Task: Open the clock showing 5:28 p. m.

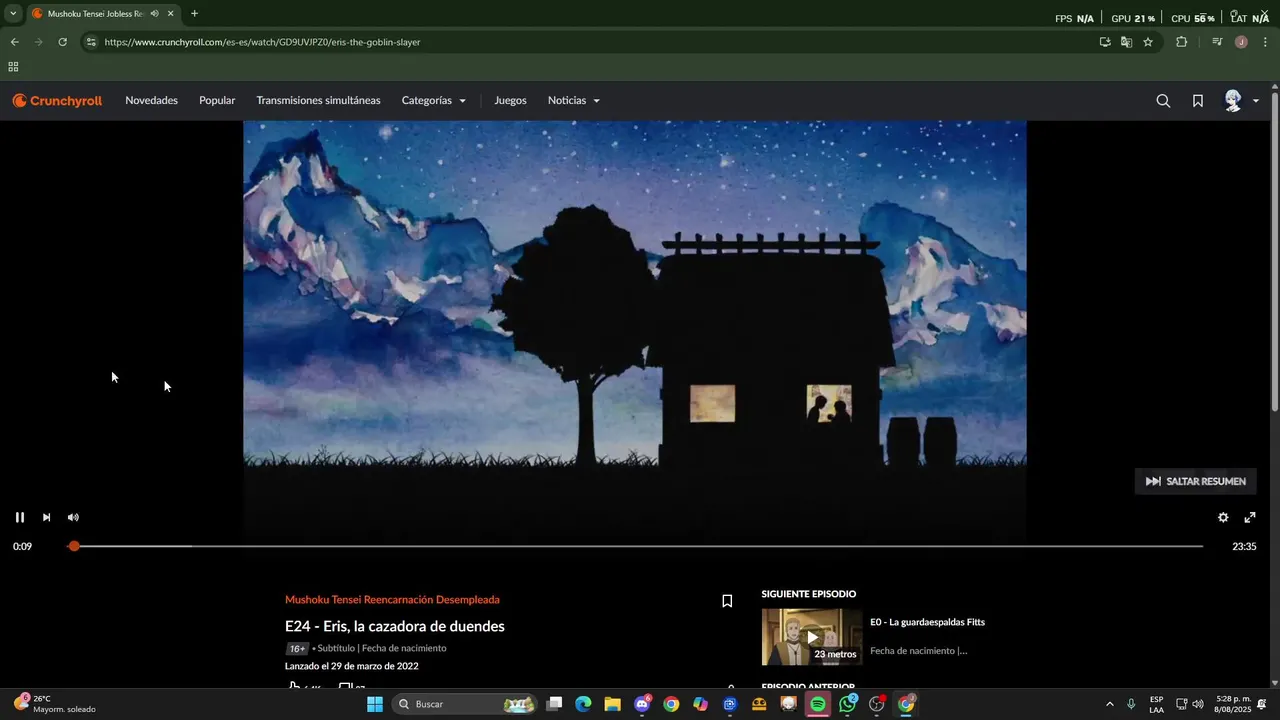Action: (1233, 704)
